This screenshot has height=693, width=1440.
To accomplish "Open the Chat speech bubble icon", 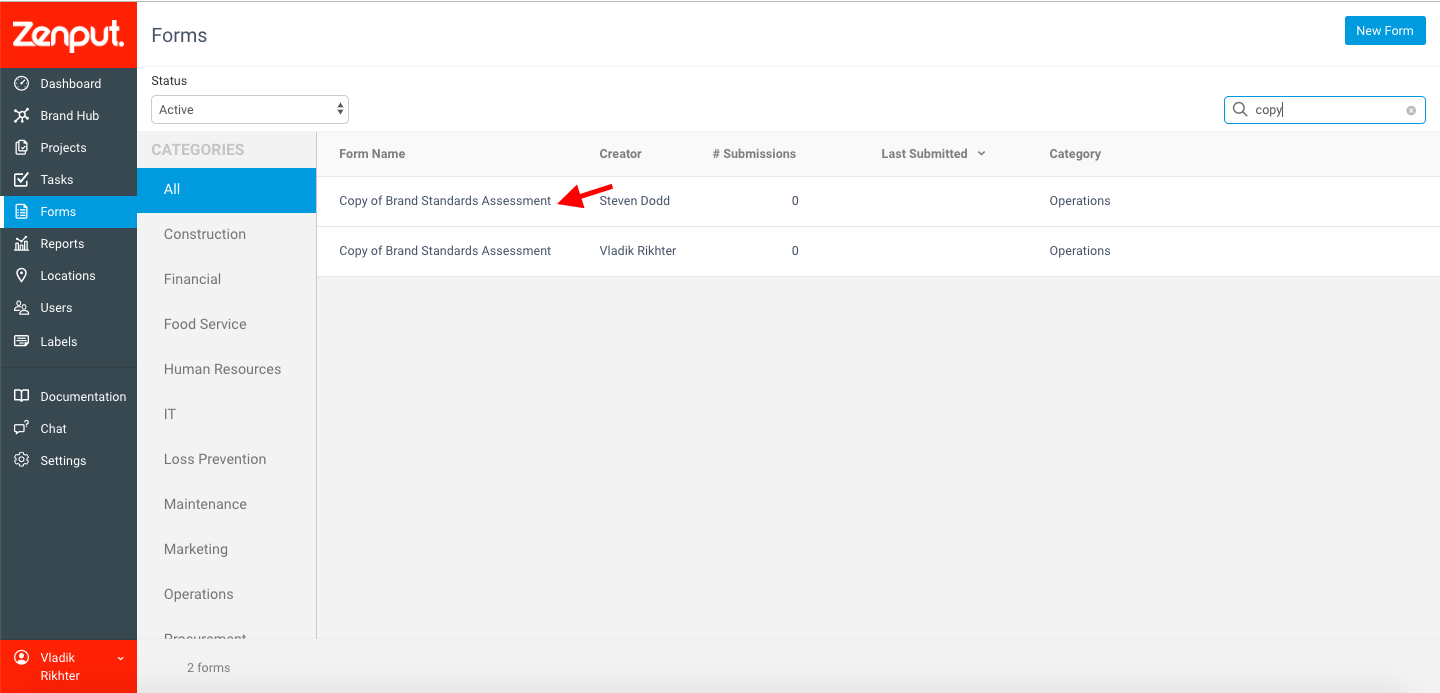I will pos(21,428).
